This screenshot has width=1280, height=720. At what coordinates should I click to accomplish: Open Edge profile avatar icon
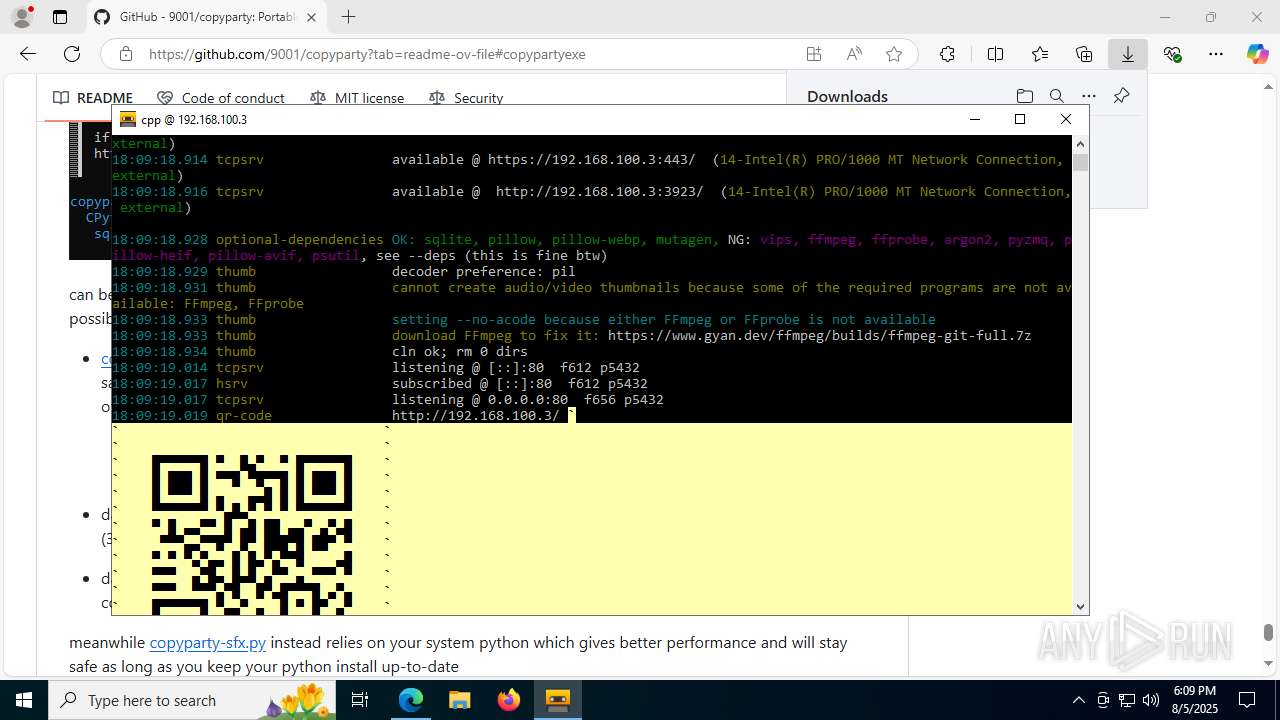pos(22,17)
